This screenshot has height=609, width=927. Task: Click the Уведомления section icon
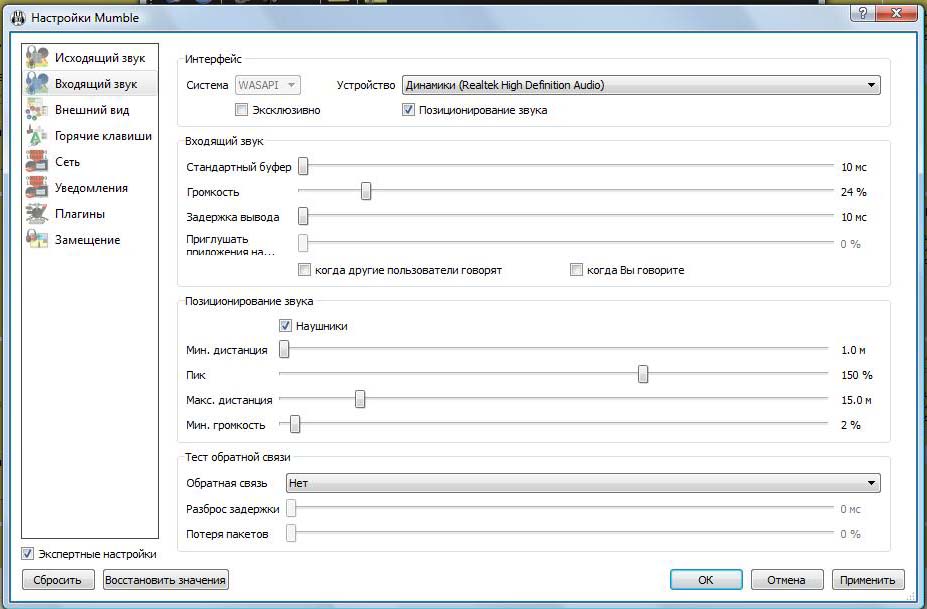pyautogui.click(x=37, y=188)
